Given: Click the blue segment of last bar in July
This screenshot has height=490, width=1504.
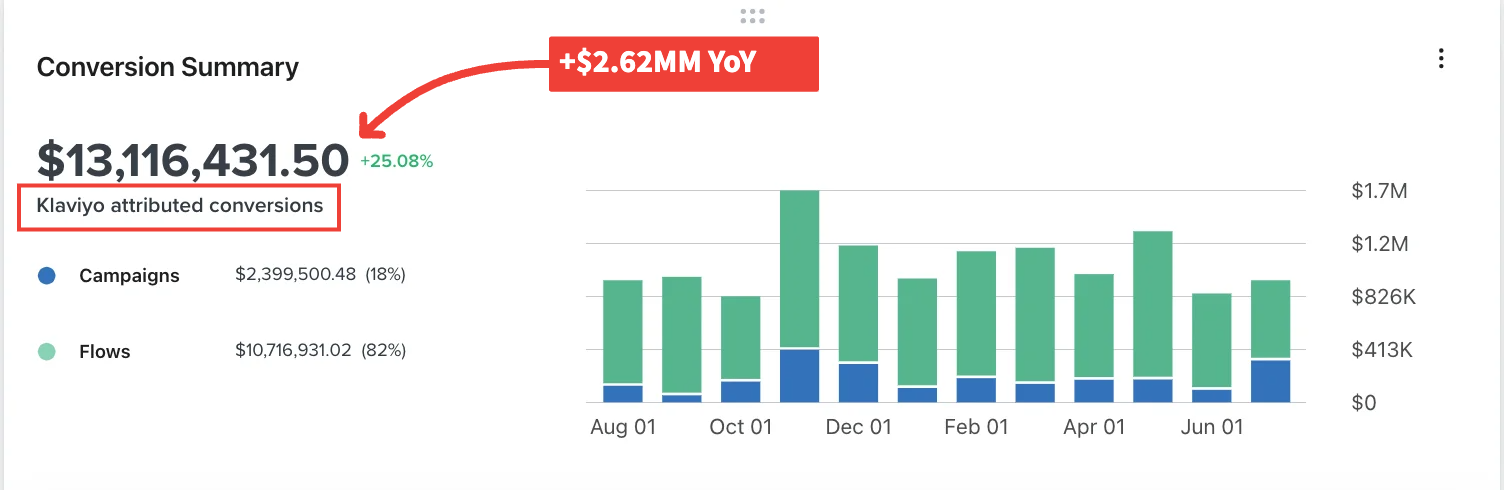Looking at the screenshot, I should (1271, 382).
